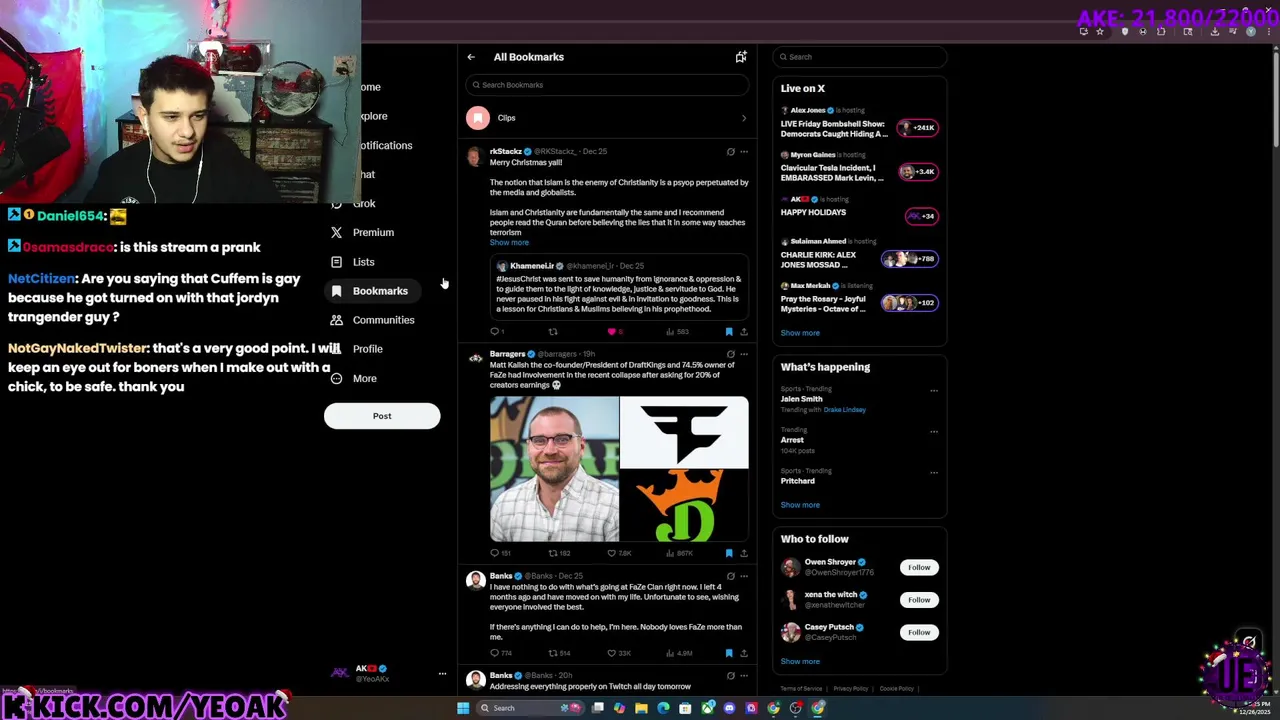Image resolution: width=1280 pixels, height=720 pixels.
Task: Like the Barragers post
Action: (620, 553)
